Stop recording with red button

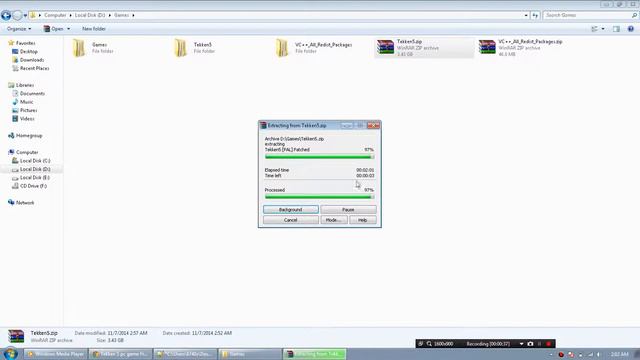pos(549,344)
